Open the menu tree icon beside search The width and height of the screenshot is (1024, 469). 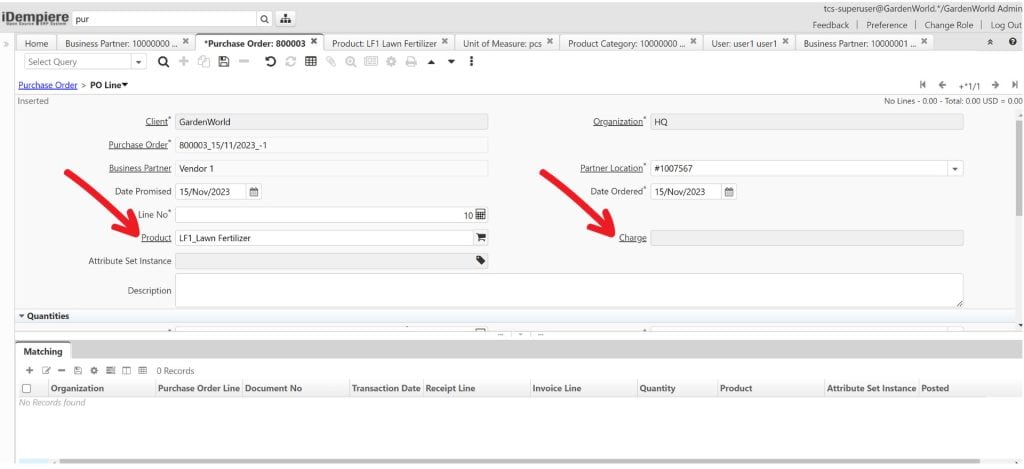point(286,19)
